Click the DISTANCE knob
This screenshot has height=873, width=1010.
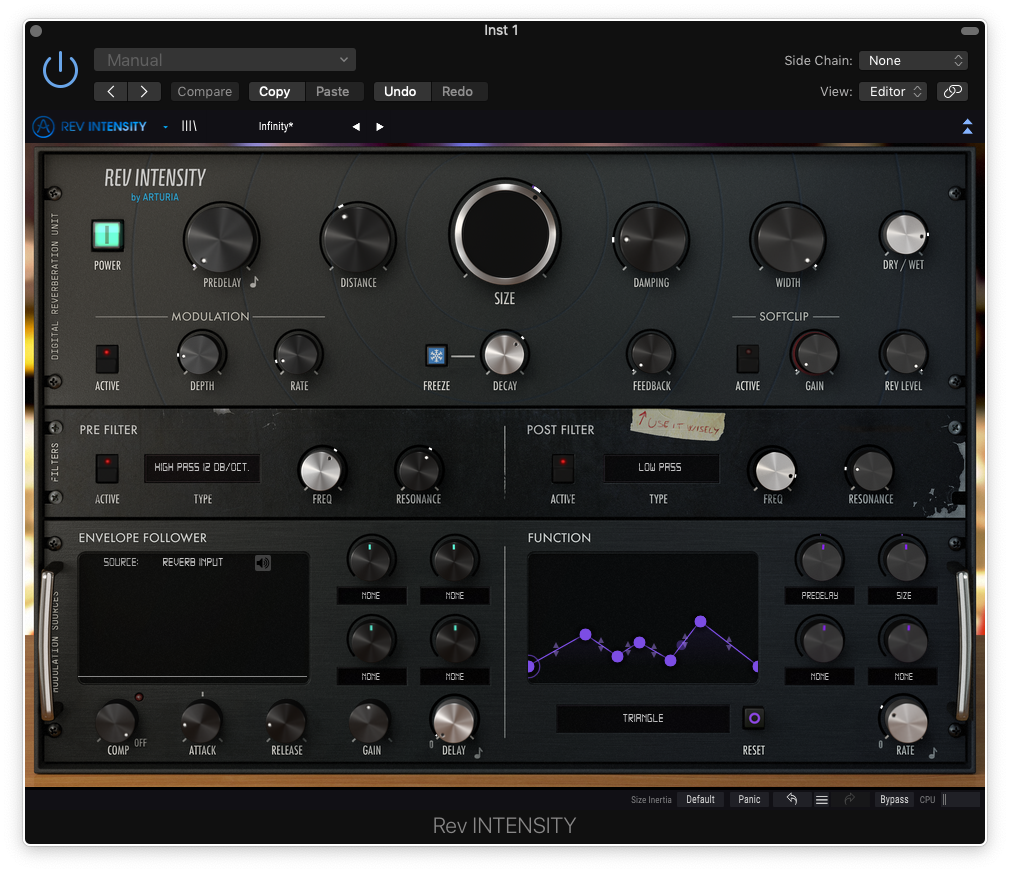click(357, 239)
